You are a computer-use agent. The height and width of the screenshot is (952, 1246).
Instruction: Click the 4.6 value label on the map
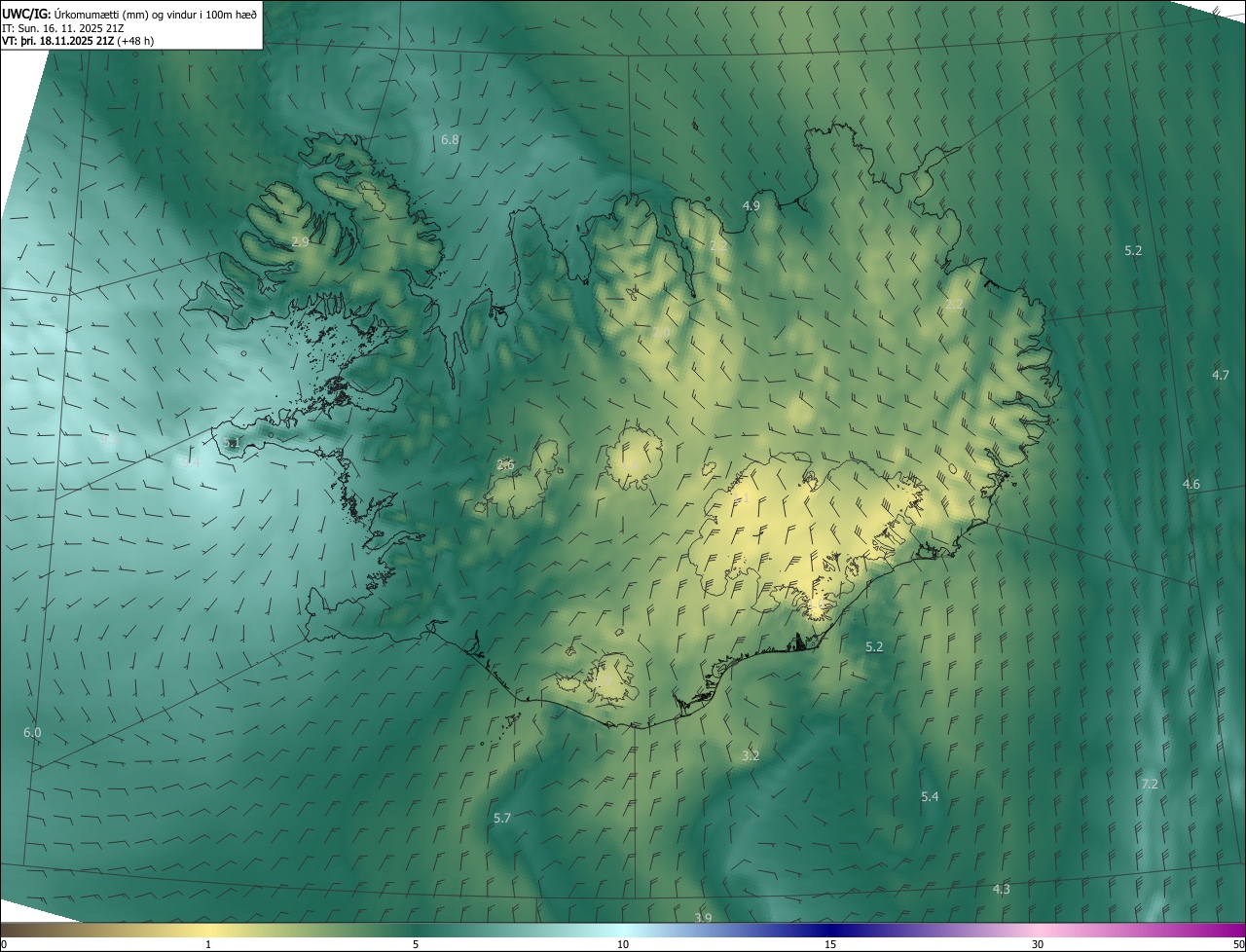tap(1191, 484)
